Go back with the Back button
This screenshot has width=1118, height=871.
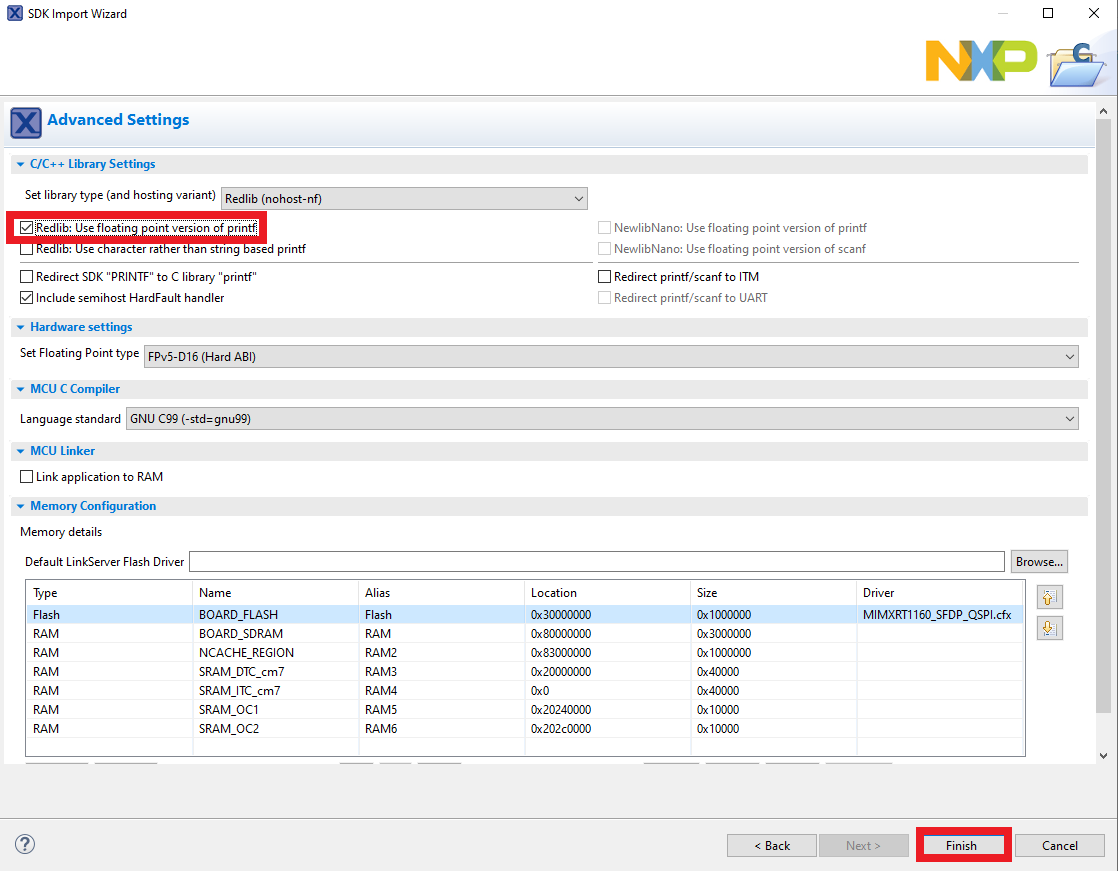[x=771, y=846]
